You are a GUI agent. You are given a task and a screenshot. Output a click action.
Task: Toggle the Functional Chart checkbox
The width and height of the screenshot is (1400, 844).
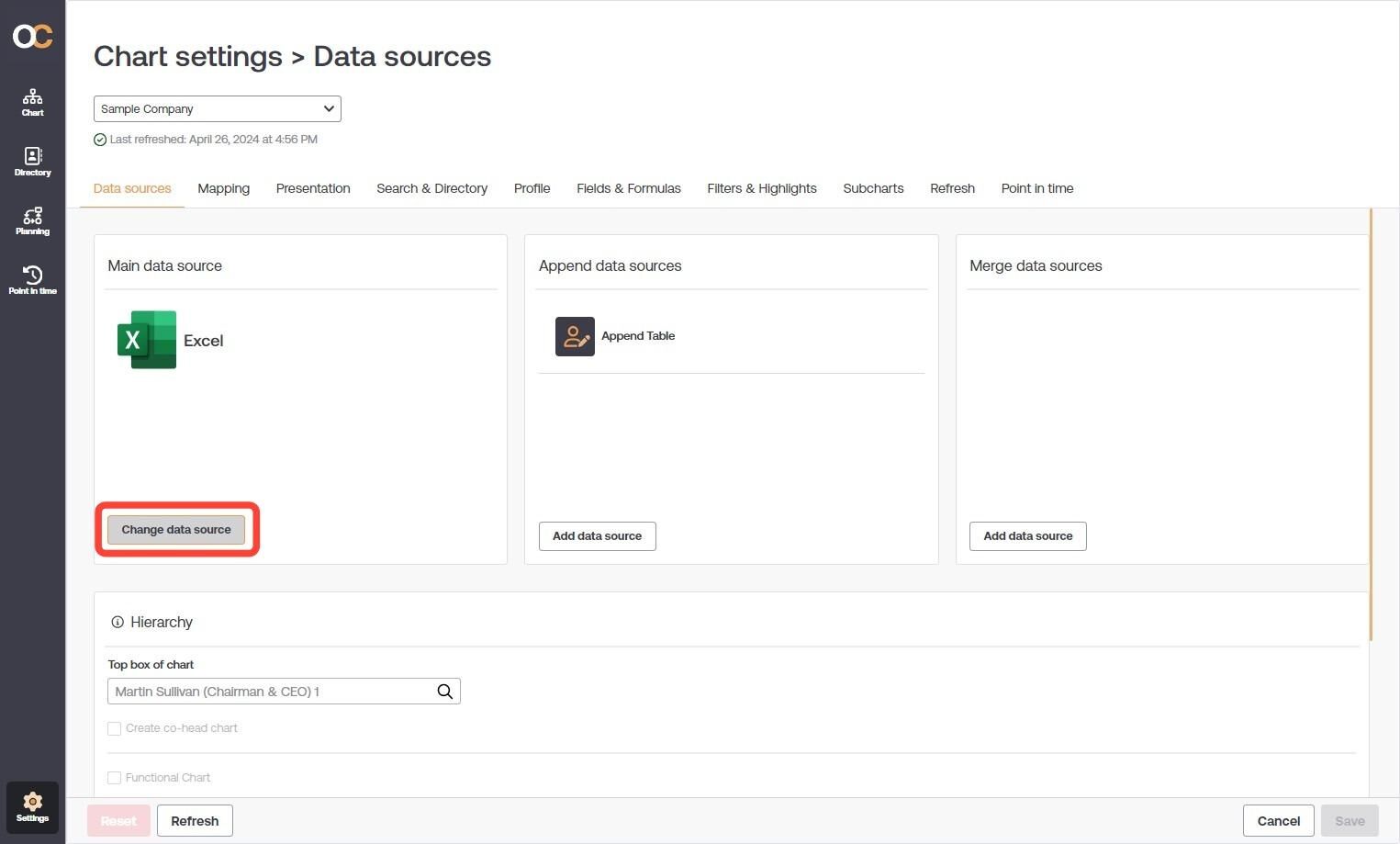[115, 778]
